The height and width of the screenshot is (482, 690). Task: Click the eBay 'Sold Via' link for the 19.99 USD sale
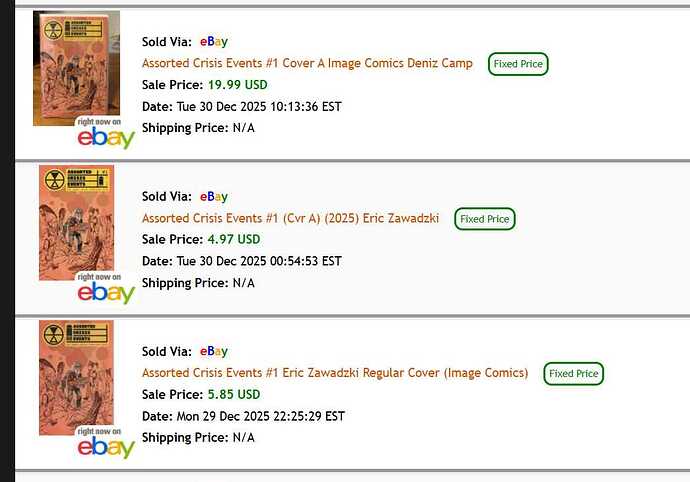[x=214, y=42]
